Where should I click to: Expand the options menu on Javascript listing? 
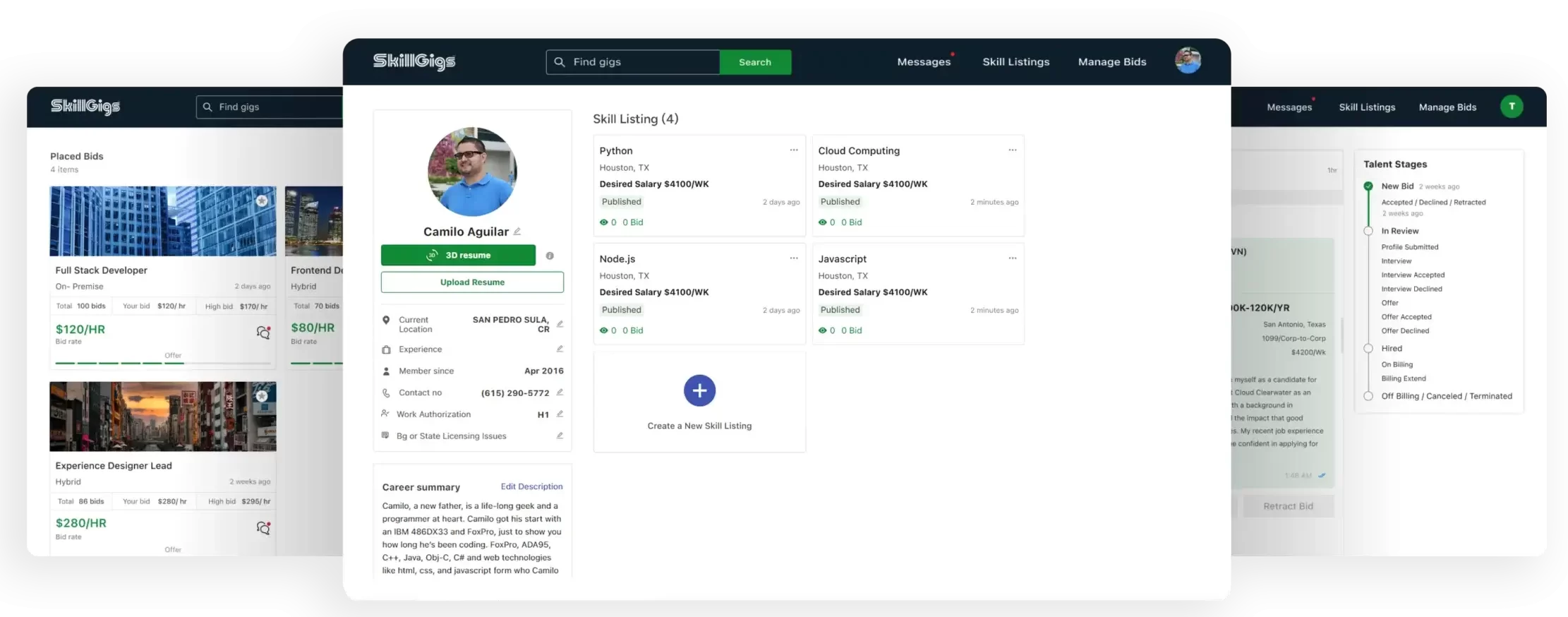[x=1013, y=258]
